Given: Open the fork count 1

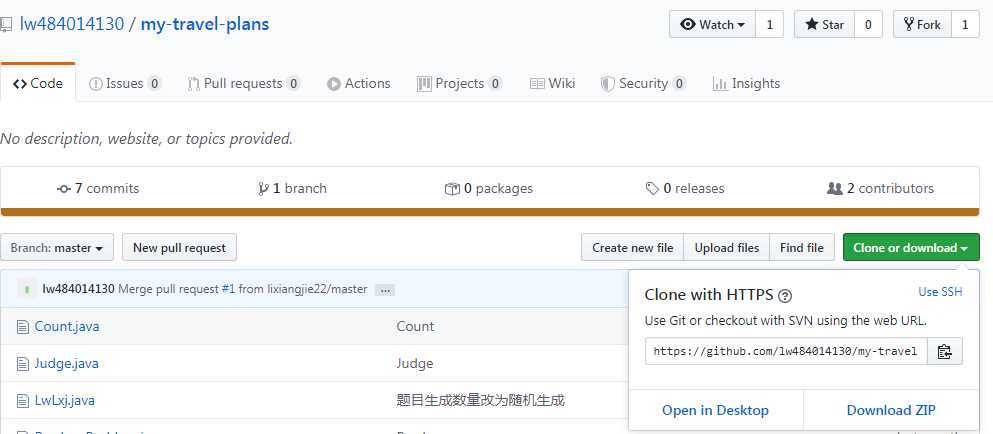Looking at the screenshot, I should pos(966,25).
